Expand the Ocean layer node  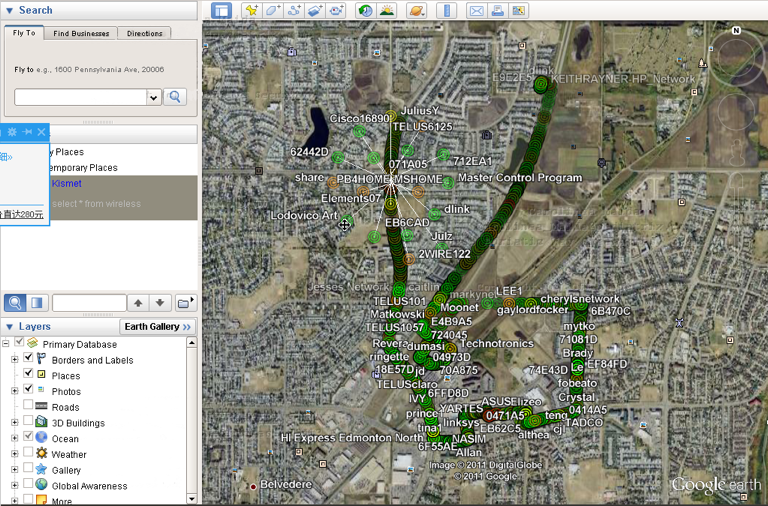pos(14,438)
